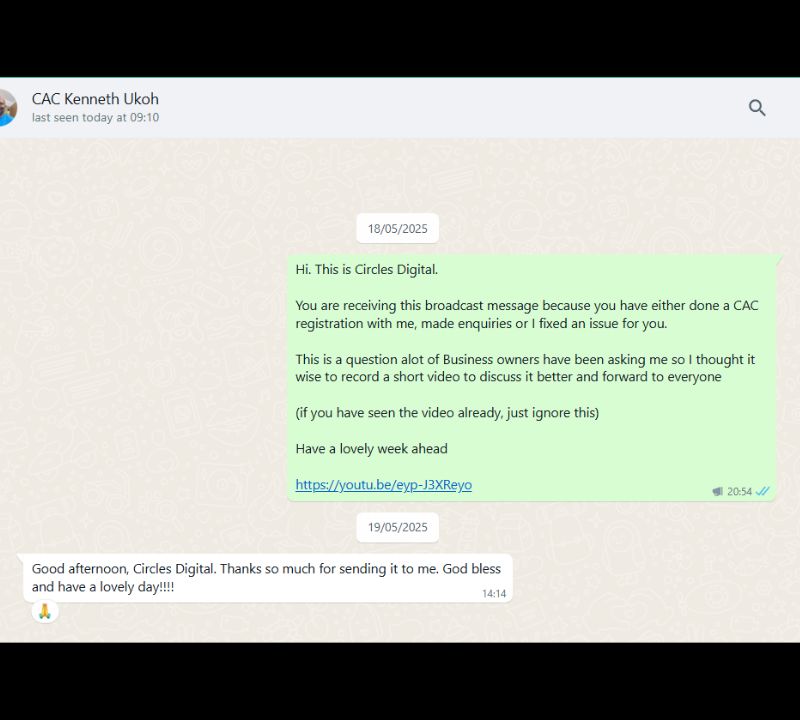Click the paragraph mentioning Business owners asking
The width and height of the screenshot is (800, 720).
coord(525,368)
